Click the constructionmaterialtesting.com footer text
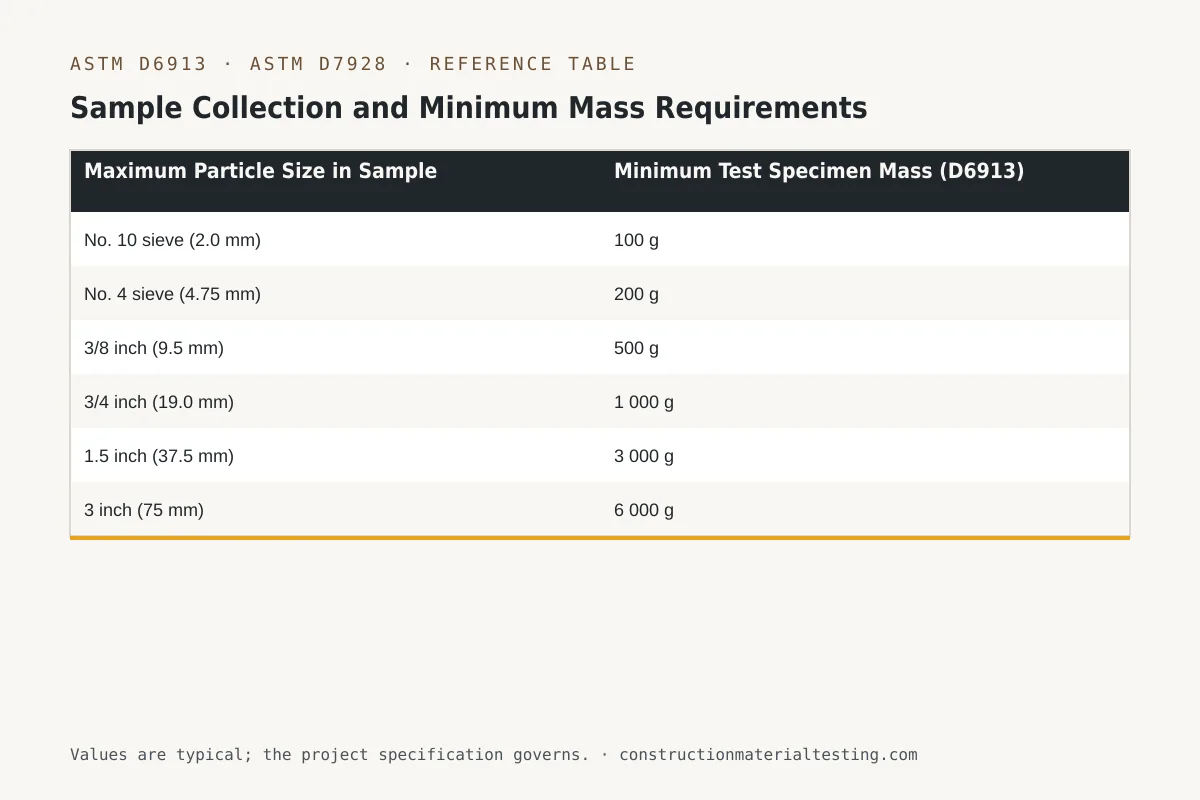This screenshot has width=1200, height=800. tap(768, 755)
